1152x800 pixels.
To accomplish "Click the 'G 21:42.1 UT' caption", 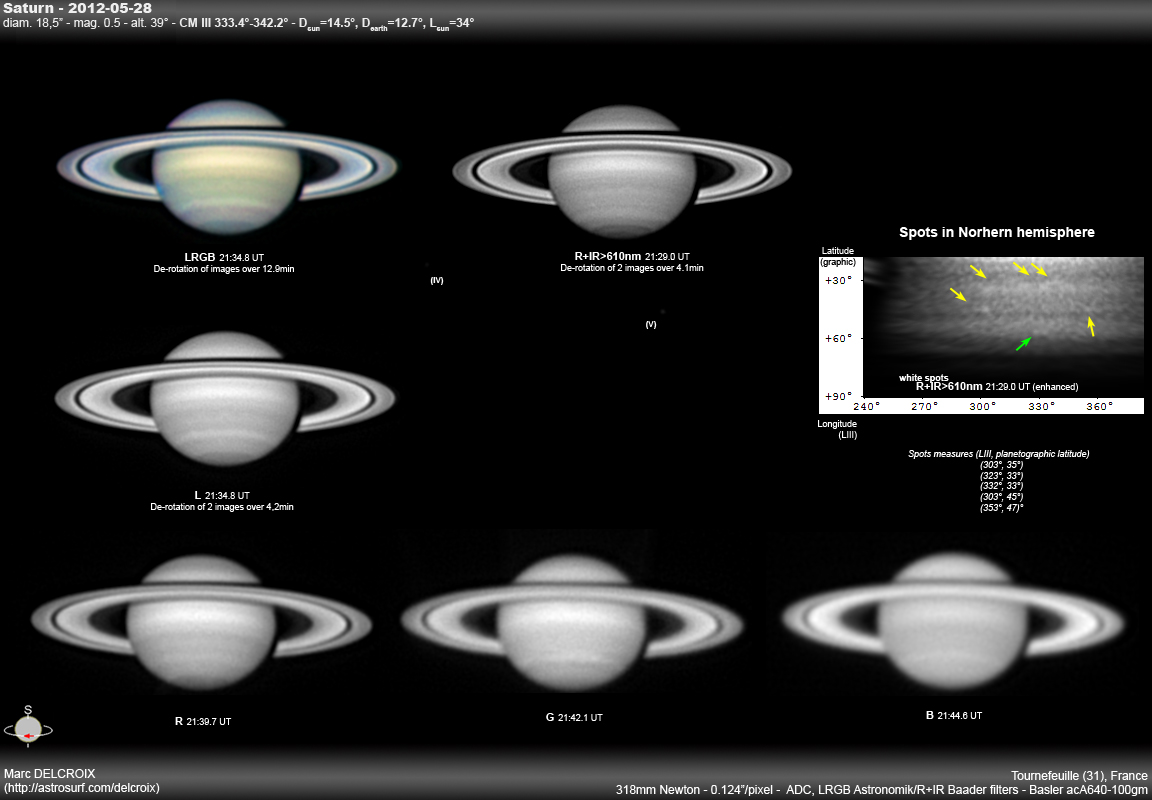I will click(x=575, y=718).
